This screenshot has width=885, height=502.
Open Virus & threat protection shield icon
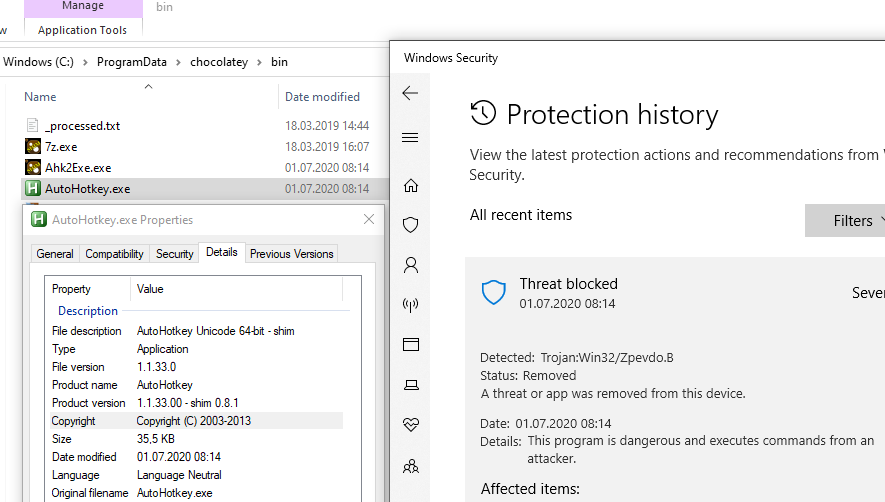[411, 225]
